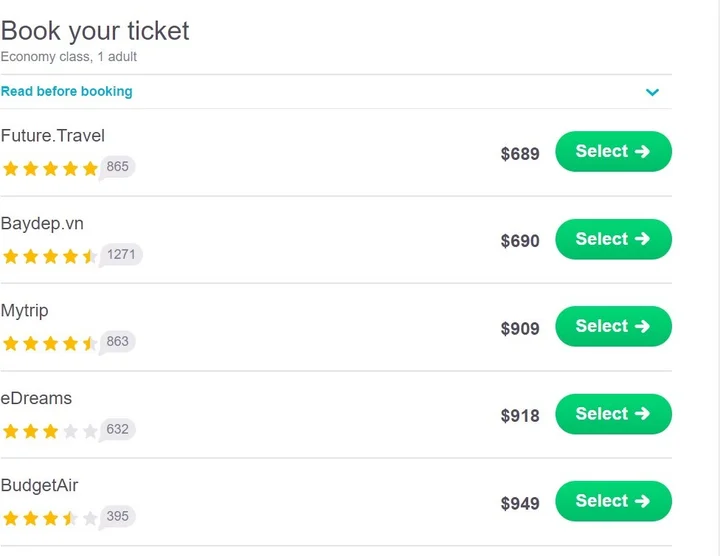The height and width of the screenshot is (556, 720).
Task: Open the Read before booking link
Action: (x=66, y=91)
